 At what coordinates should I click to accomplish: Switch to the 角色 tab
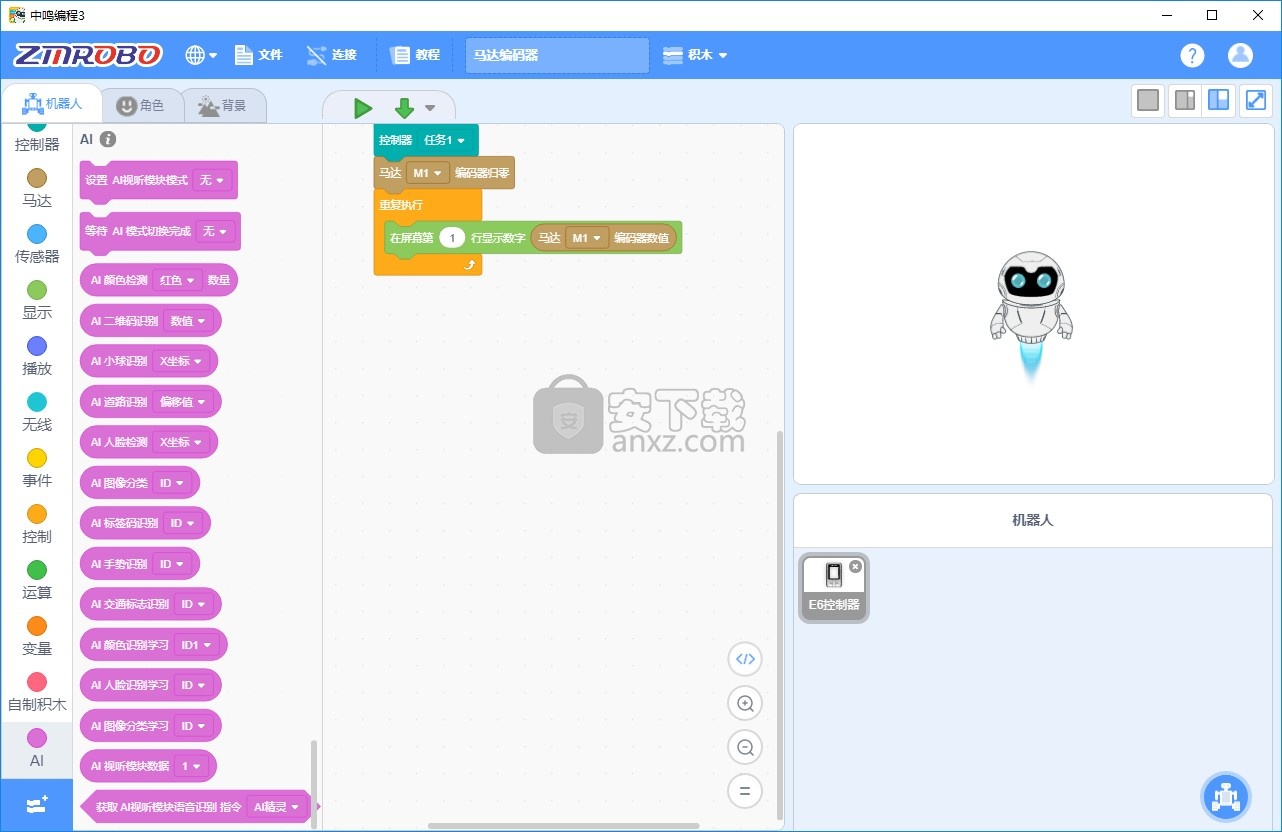click(141, 105)
